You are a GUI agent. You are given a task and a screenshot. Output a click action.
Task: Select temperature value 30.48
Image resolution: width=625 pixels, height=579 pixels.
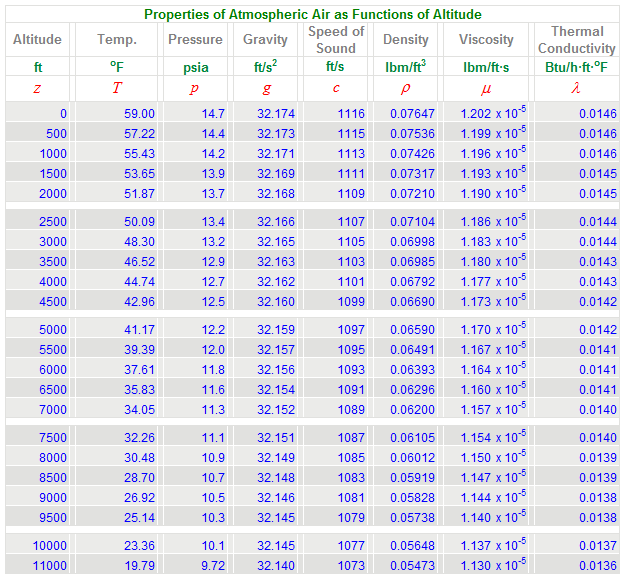click(x=139, y=457)
